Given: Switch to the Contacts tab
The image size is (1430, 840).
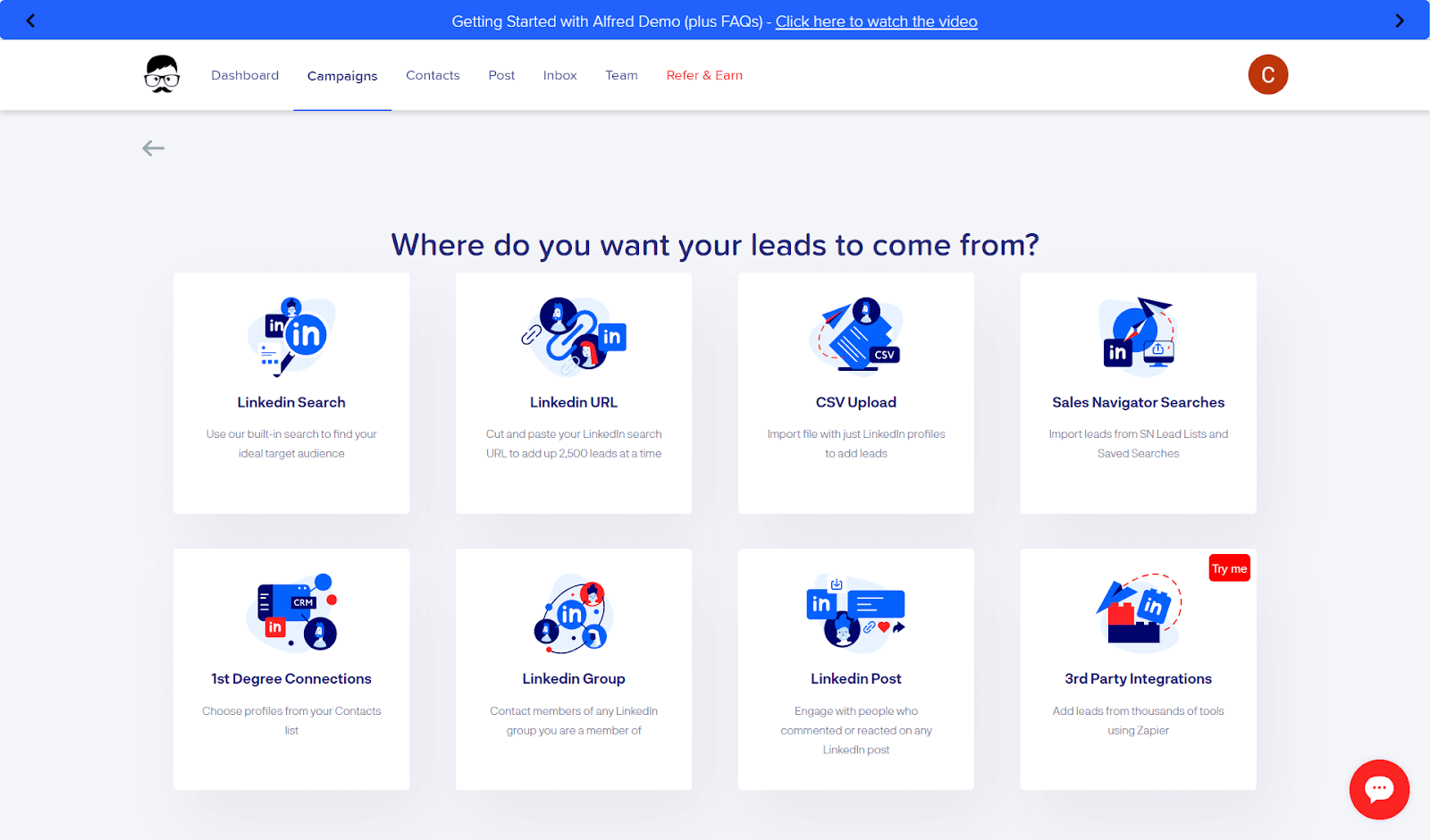Looking at the screenshot, I should click(x=433, y=75).
